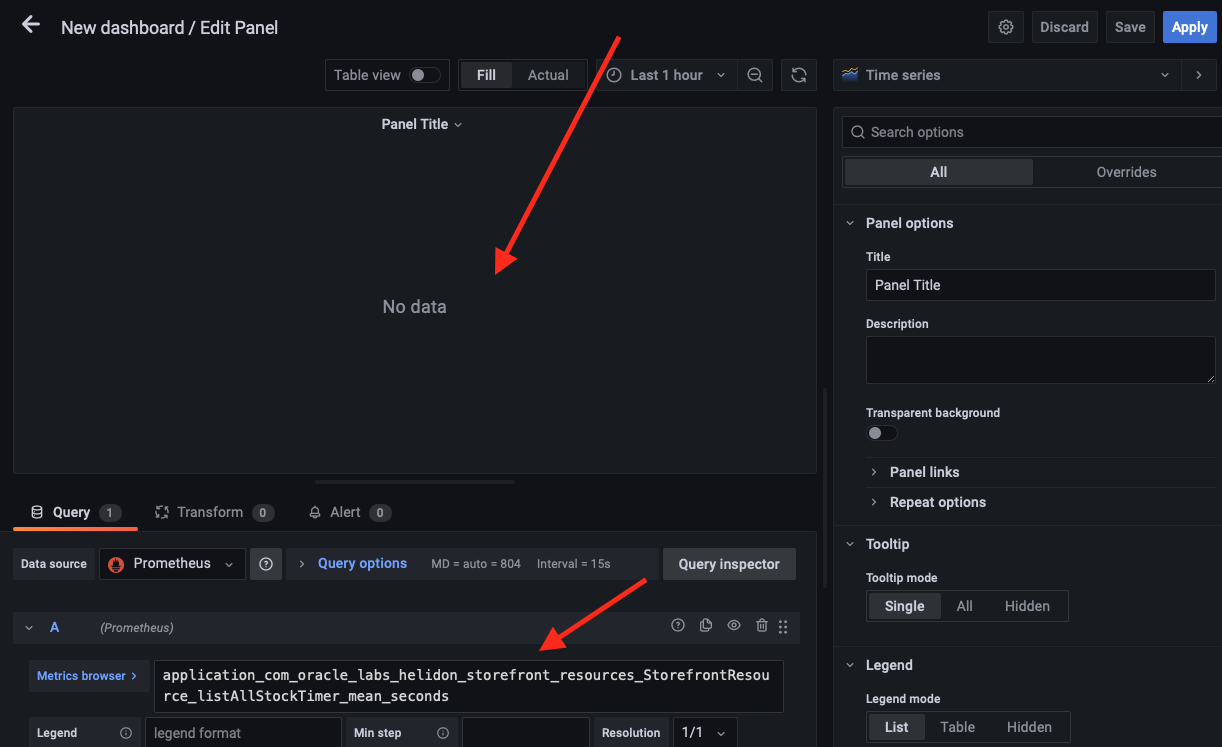Set Tooltip mode to All

(x=964, y=606)
